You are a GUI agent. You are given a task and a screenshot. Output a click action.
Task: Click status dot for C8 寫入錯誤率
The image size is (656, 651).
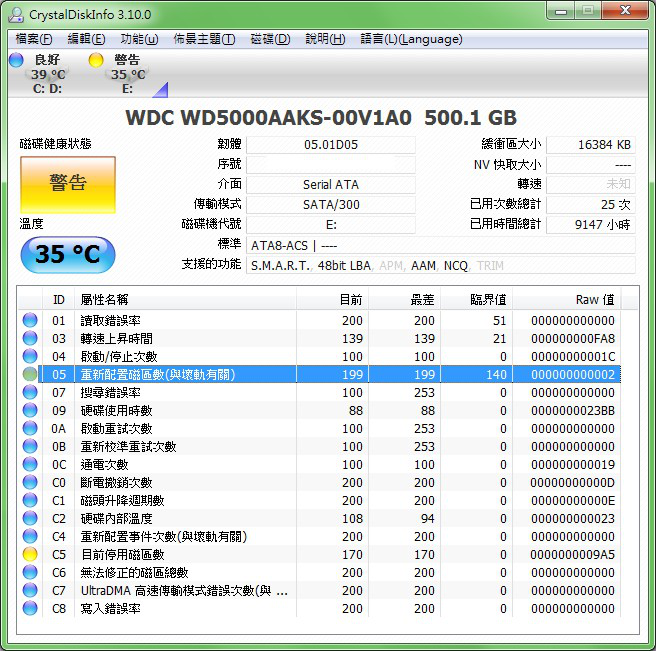click(x=30, y=608)
